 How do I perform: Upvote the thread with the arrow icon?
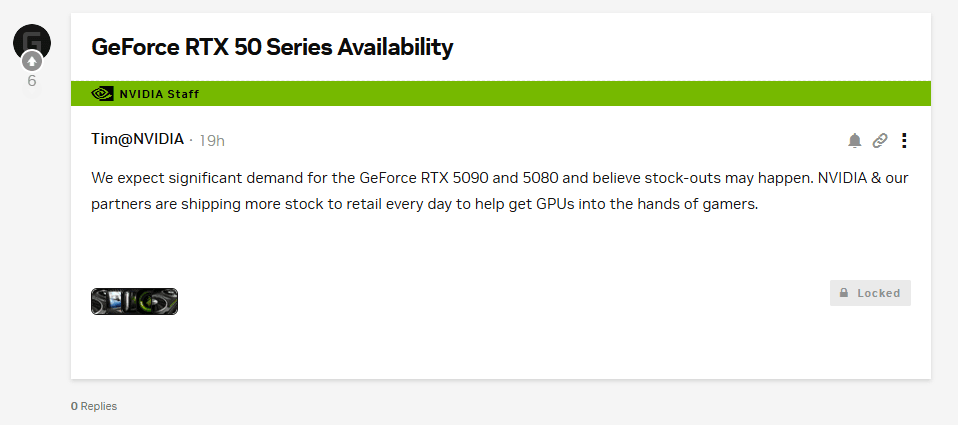pyautogui.click(x=32, y=62)
